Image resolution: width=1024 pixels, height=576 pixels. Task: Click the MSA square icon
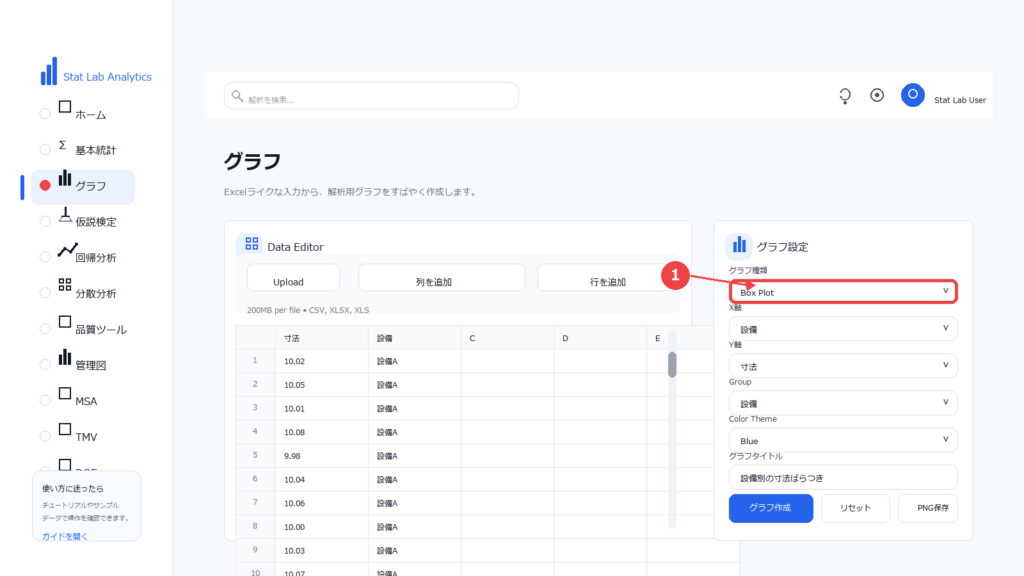(65, 393)
